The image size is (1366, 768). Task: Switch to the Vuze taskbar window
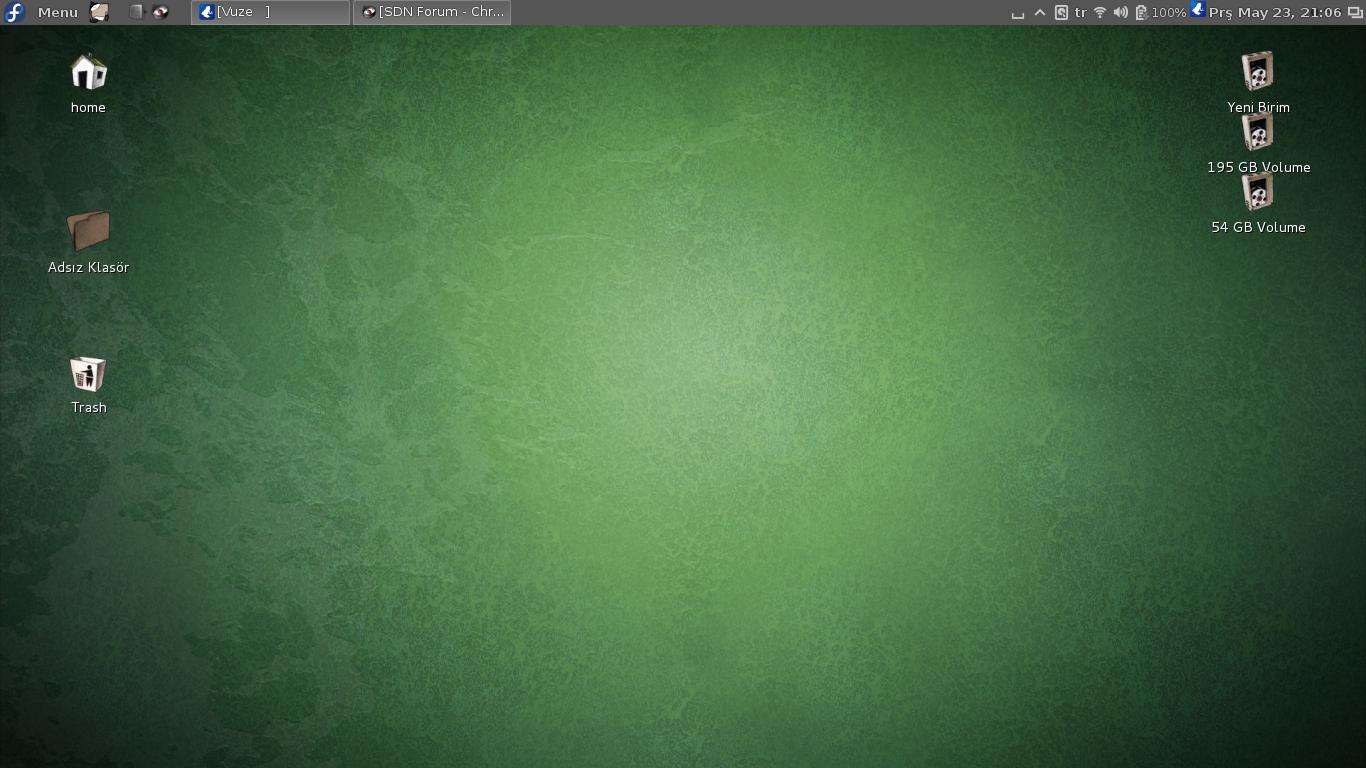click(270, 12)
